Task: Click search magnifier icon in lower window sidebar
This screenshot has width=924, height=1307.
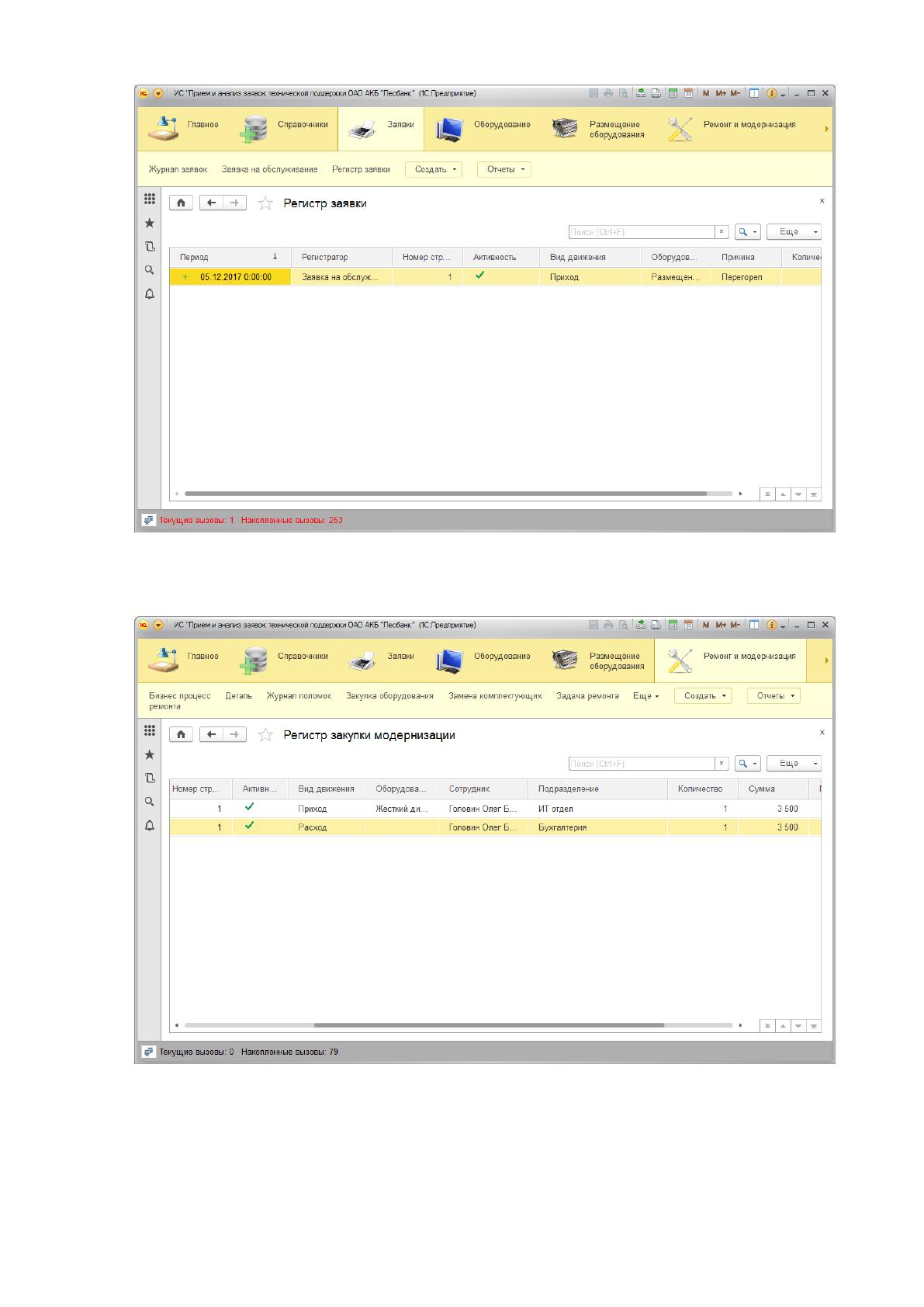Action: 150,802
